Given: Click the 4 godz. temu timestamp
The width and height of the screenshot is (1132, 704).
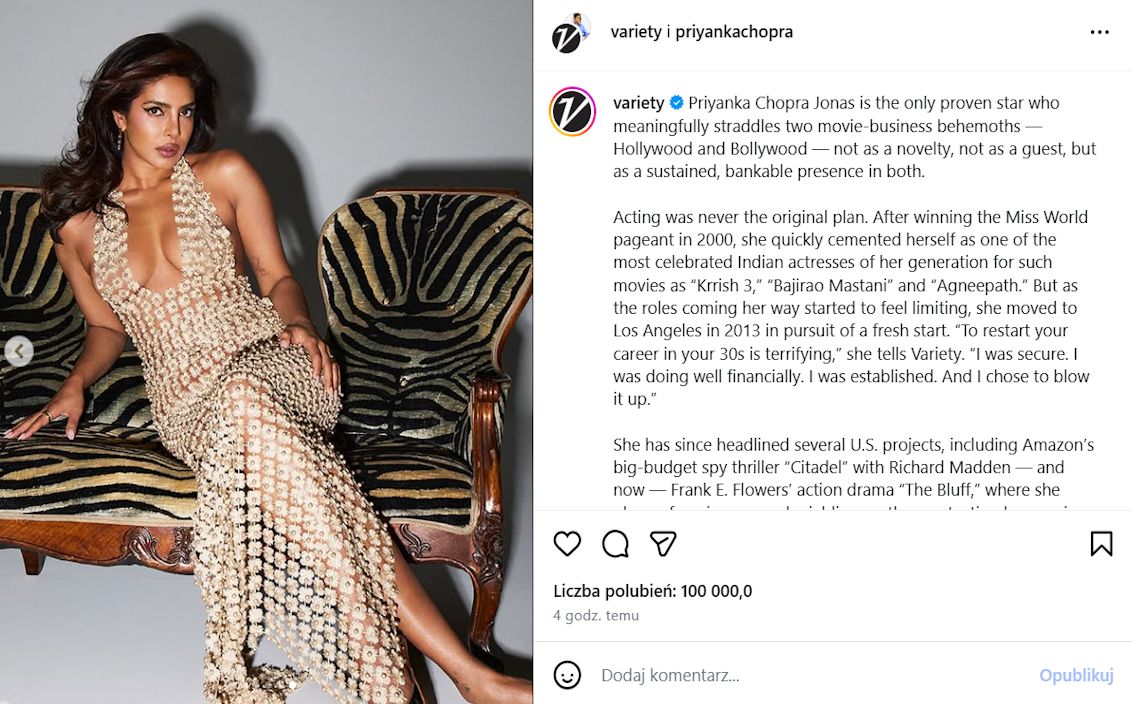Looking at the screenshot, I should click(596, 616).
